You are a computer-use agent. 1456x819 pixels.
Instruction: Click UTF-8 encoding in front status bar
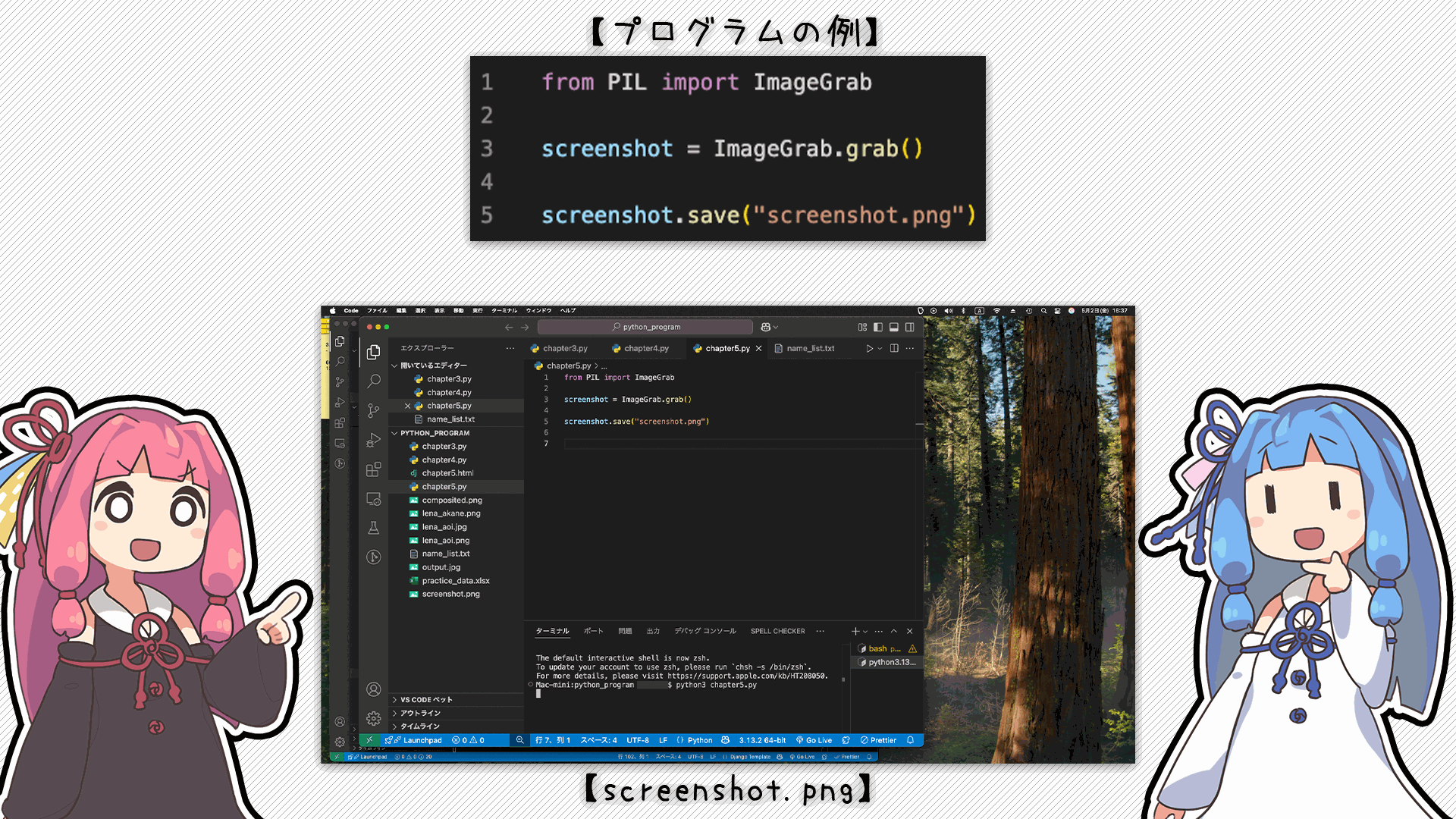click(x=638, y=740)
